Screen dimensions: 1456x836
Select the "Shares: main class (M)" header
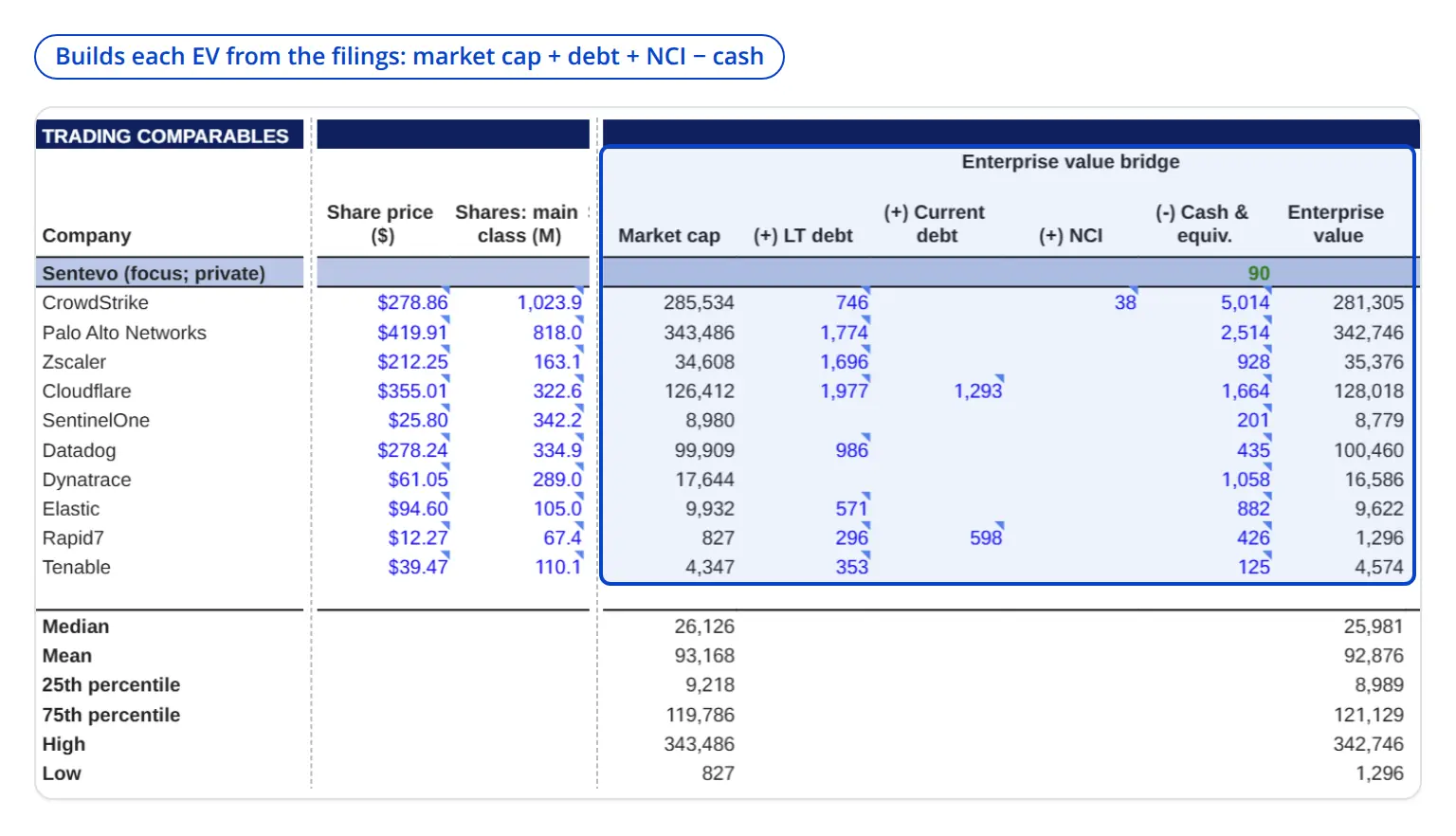[x=518, y=224]
